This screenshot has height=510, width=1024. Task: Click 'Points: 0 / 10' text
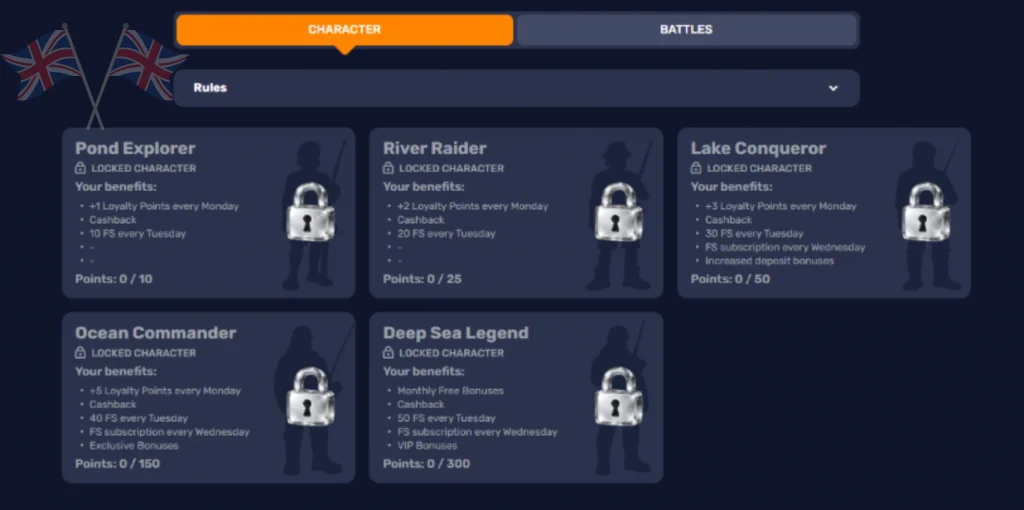[x=114, y=279]
